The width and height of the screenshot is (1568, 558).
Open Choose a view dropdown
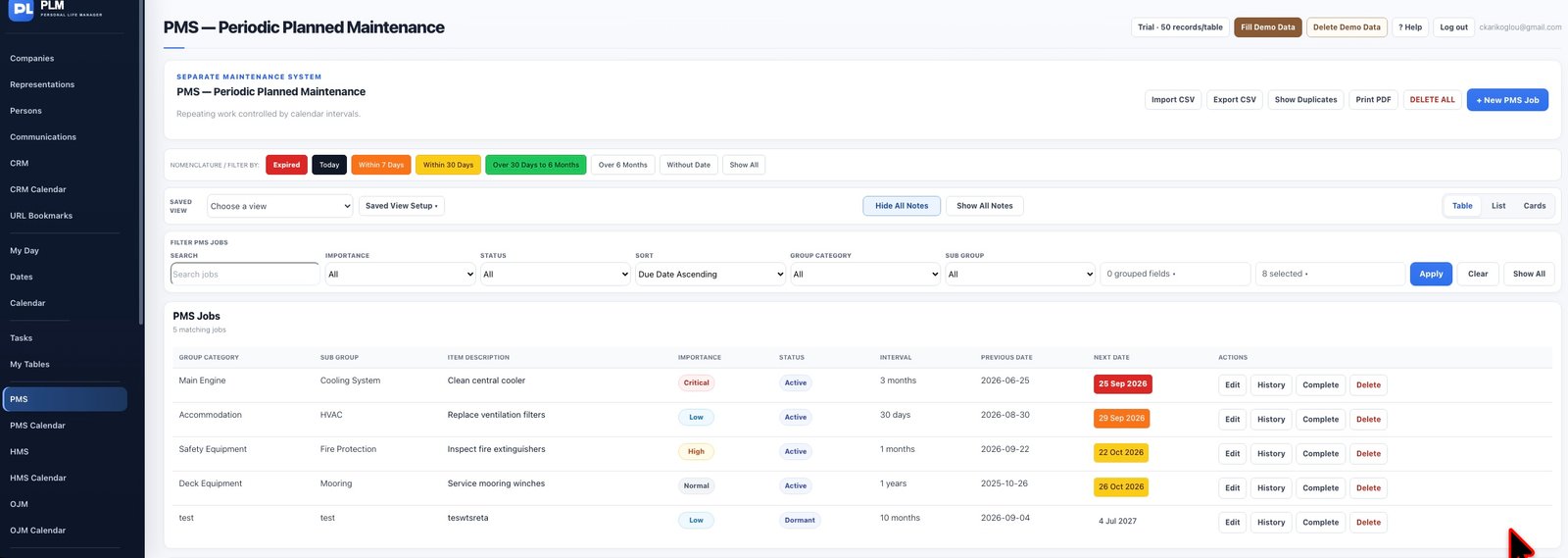279,206
